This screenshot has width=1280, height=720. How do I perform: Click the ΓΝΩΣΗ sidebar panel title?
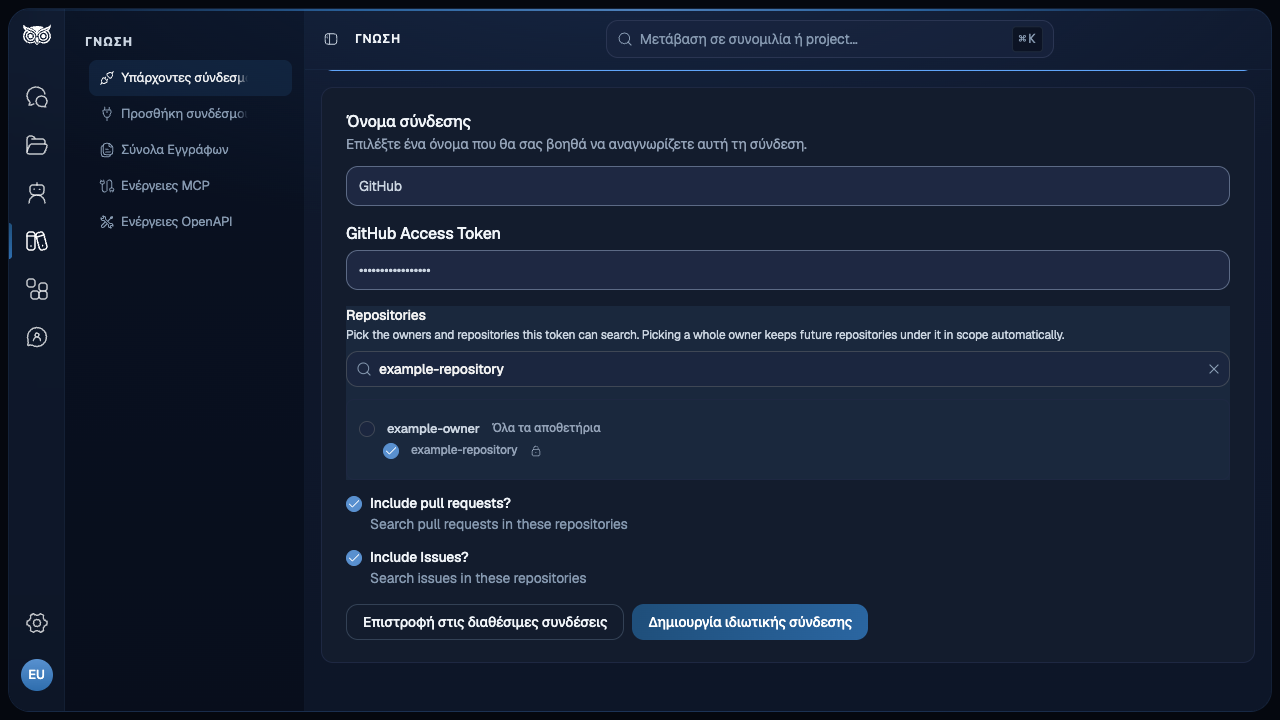pos(109,42)
